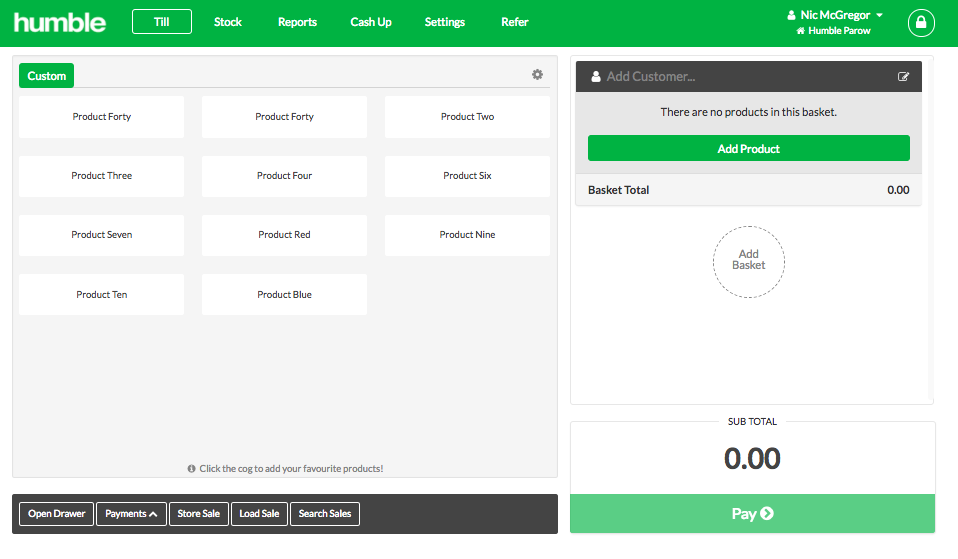
Task: Click the favourite products hint text
Action: [285, 469]
